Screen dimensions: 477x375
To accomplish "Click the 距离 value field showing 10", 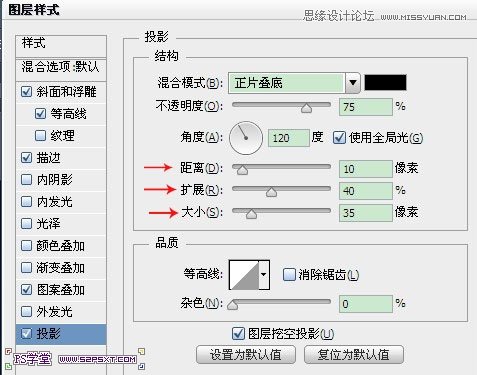I will click(x=366, y=169).
